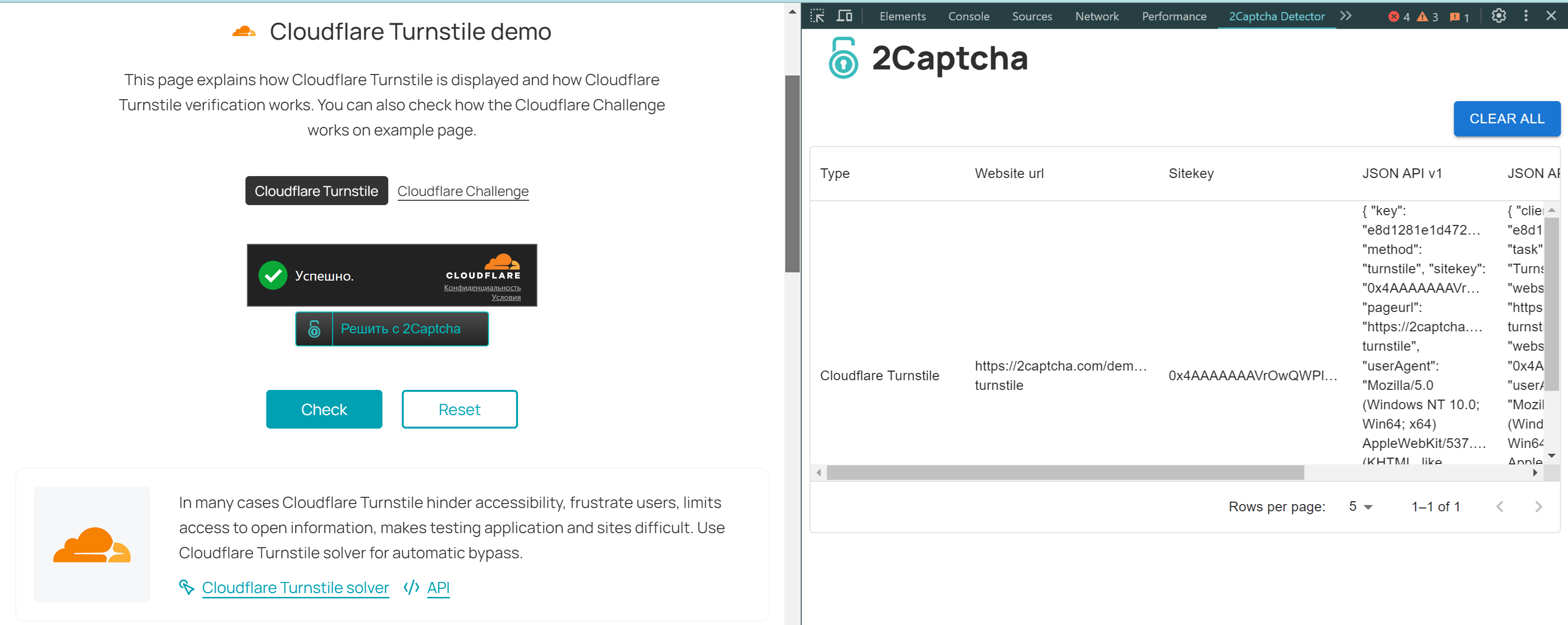Open DevTools three-dot customize menu
The height and width of the screenshot is (625, 1568).
(x=1525, y=16)
